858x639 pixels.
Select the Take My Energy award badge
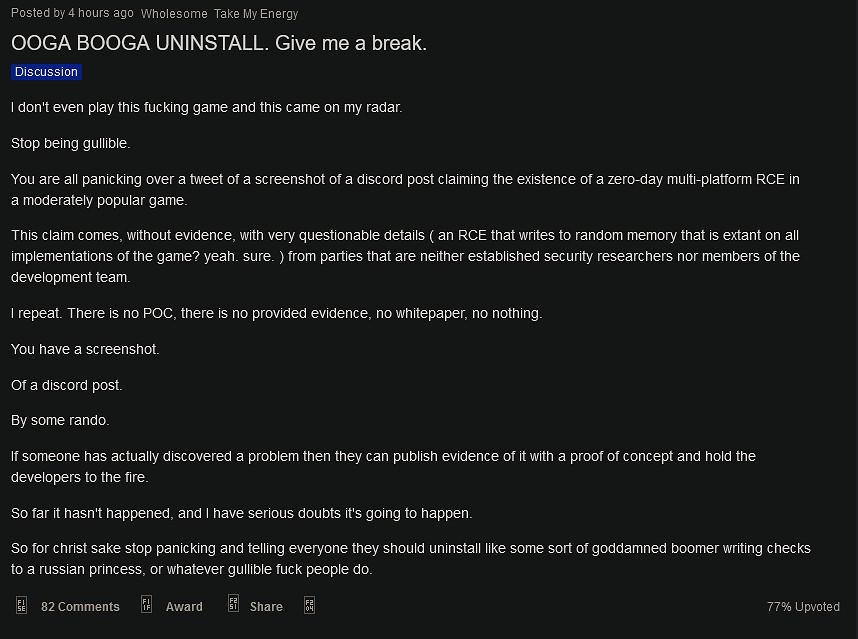256,14
